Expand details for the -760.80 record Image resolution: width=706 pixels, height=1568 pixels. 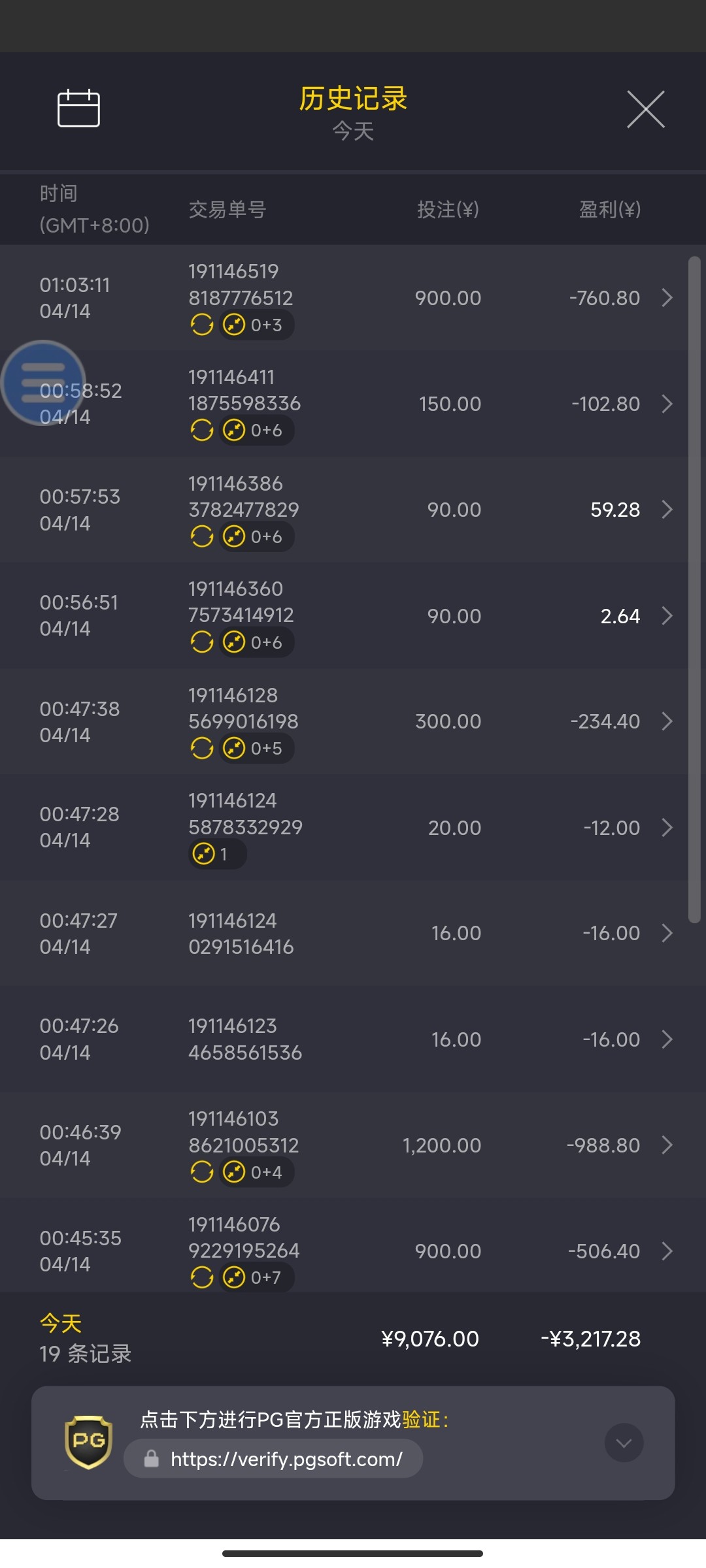pos(667,298)
